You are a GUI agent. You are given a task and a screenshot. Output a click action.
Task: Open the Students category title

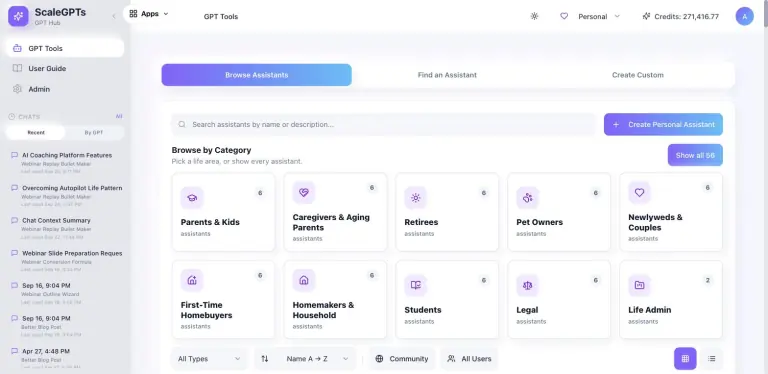click(x=423, y=310)
